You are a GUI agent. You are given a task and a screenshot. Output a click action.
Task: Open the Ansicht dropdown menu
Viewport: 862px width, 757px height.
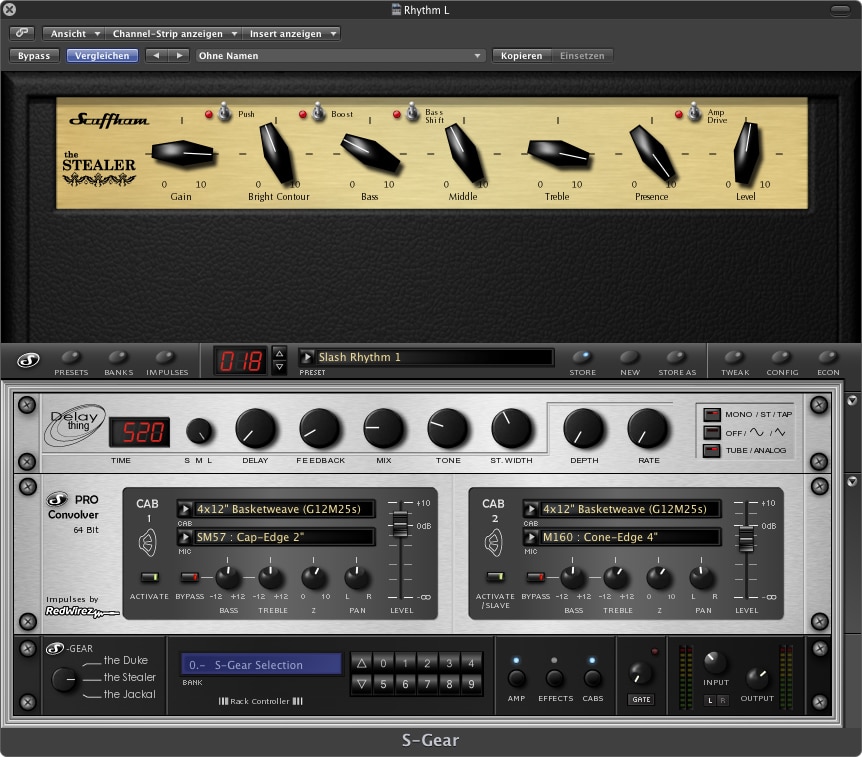(x=74, y=34)
